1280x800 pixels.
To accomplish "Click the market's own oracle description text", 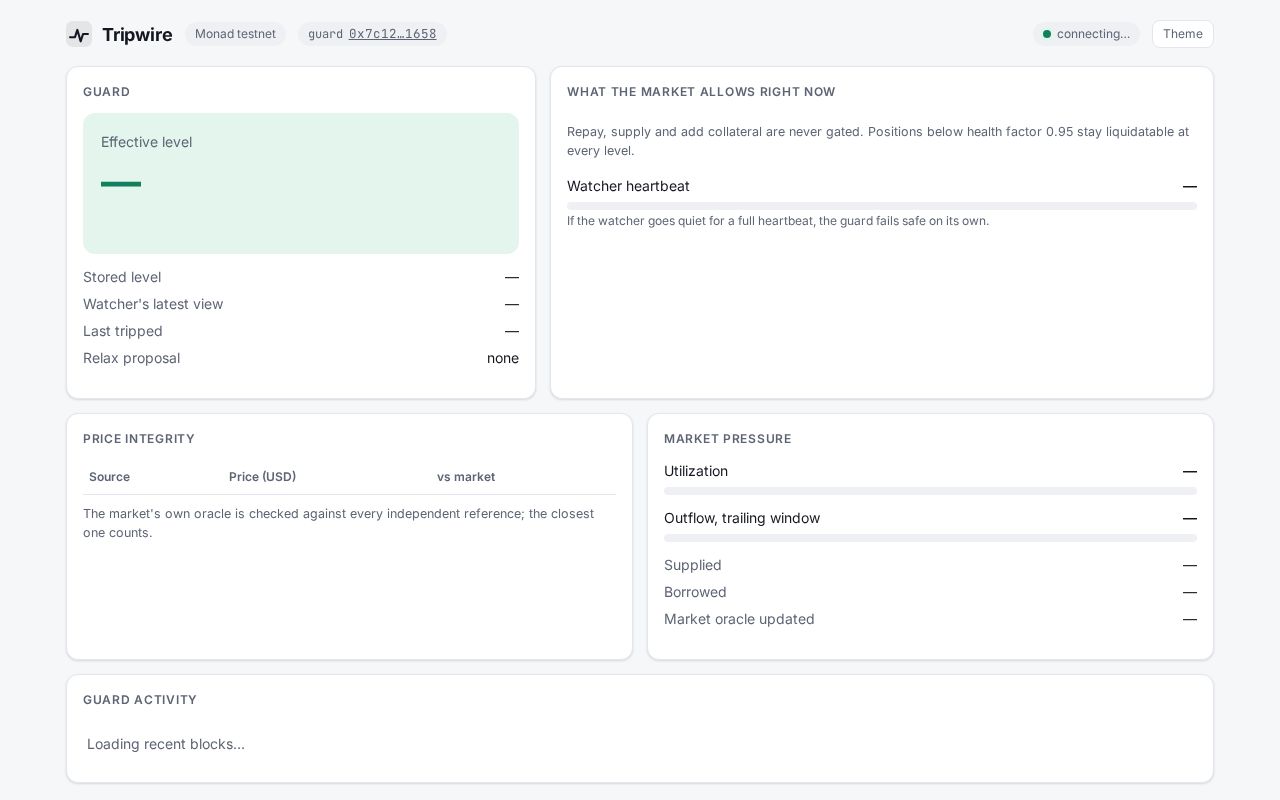I will tap(339, 523).
